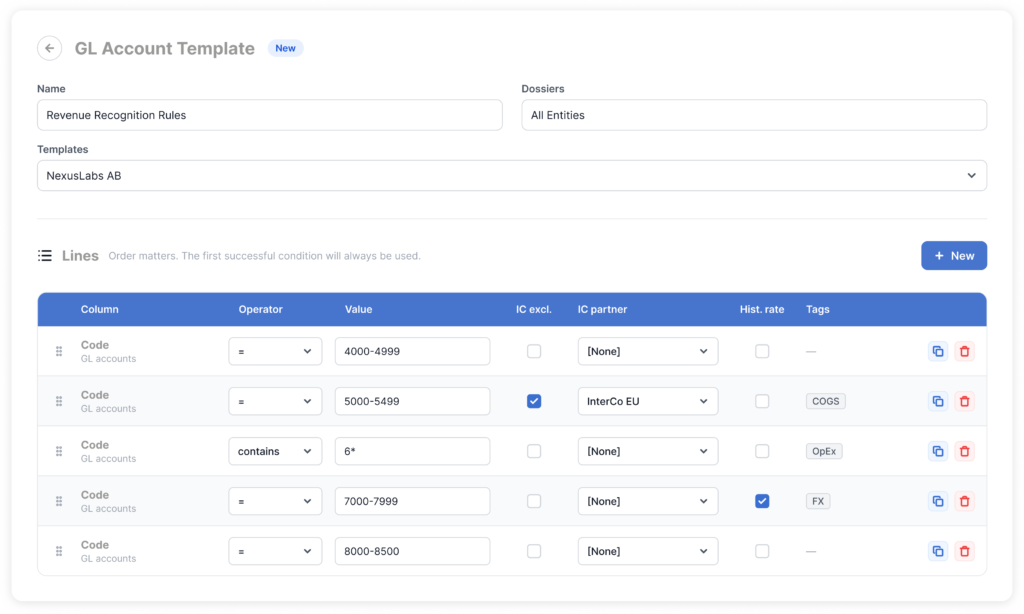
Task: Click the GL Account Template title
Action: pyautogui.click(x=165, y=48)
